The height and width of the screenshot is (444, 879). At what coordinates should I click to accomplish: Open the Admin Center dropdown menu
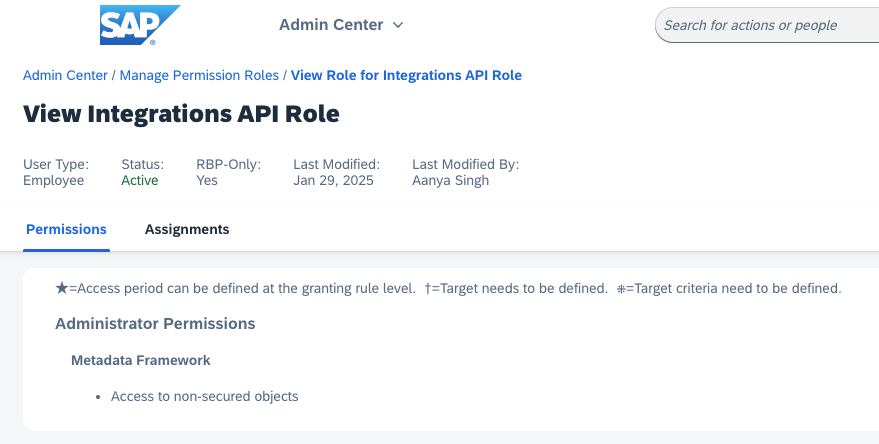point(341,25)
